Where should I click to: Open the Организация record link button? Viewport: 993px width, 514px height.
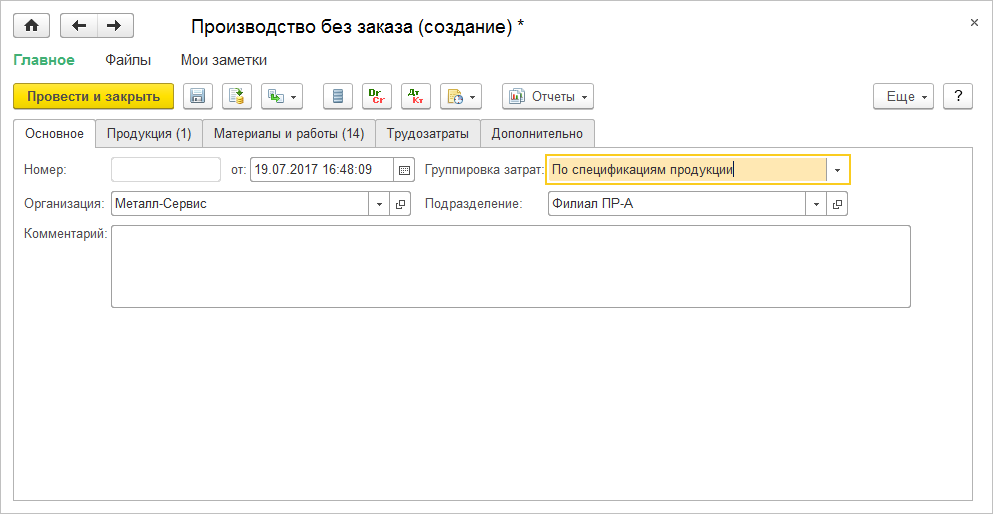point(400,204)
